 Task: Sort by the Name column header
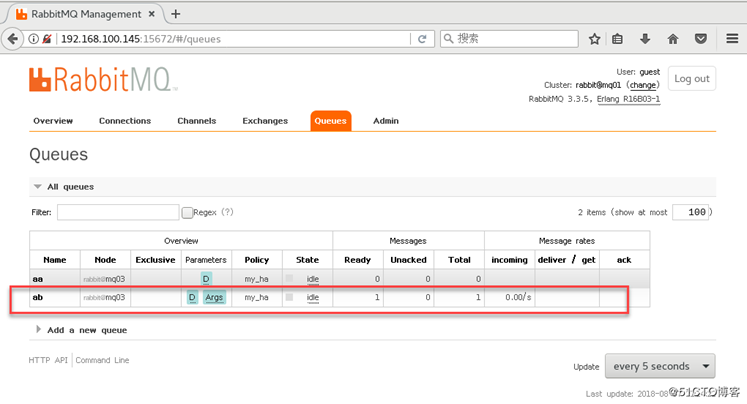(55, 260)
